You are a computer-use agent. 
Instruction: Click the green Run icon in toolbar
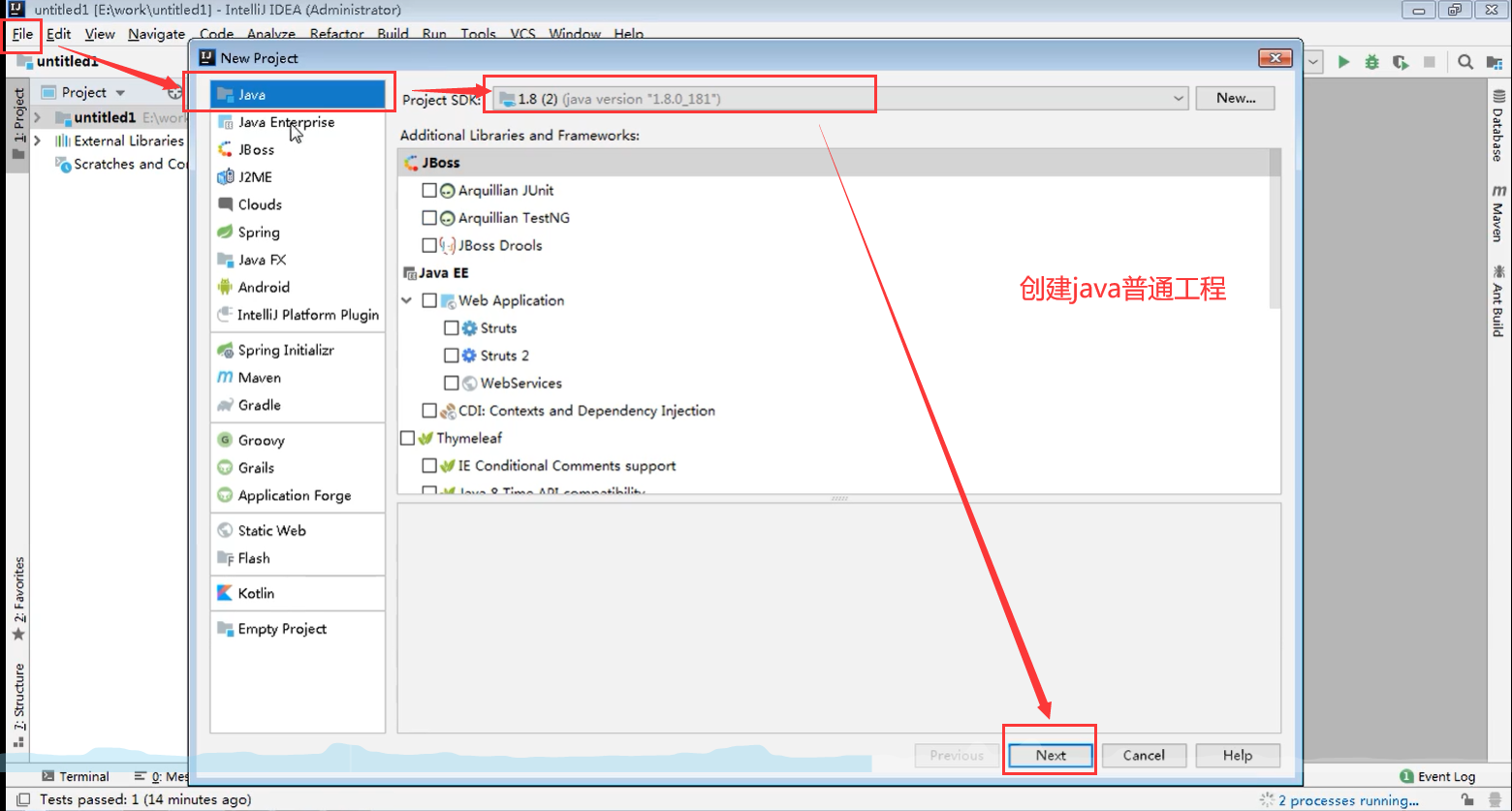tap(1343, 62)
